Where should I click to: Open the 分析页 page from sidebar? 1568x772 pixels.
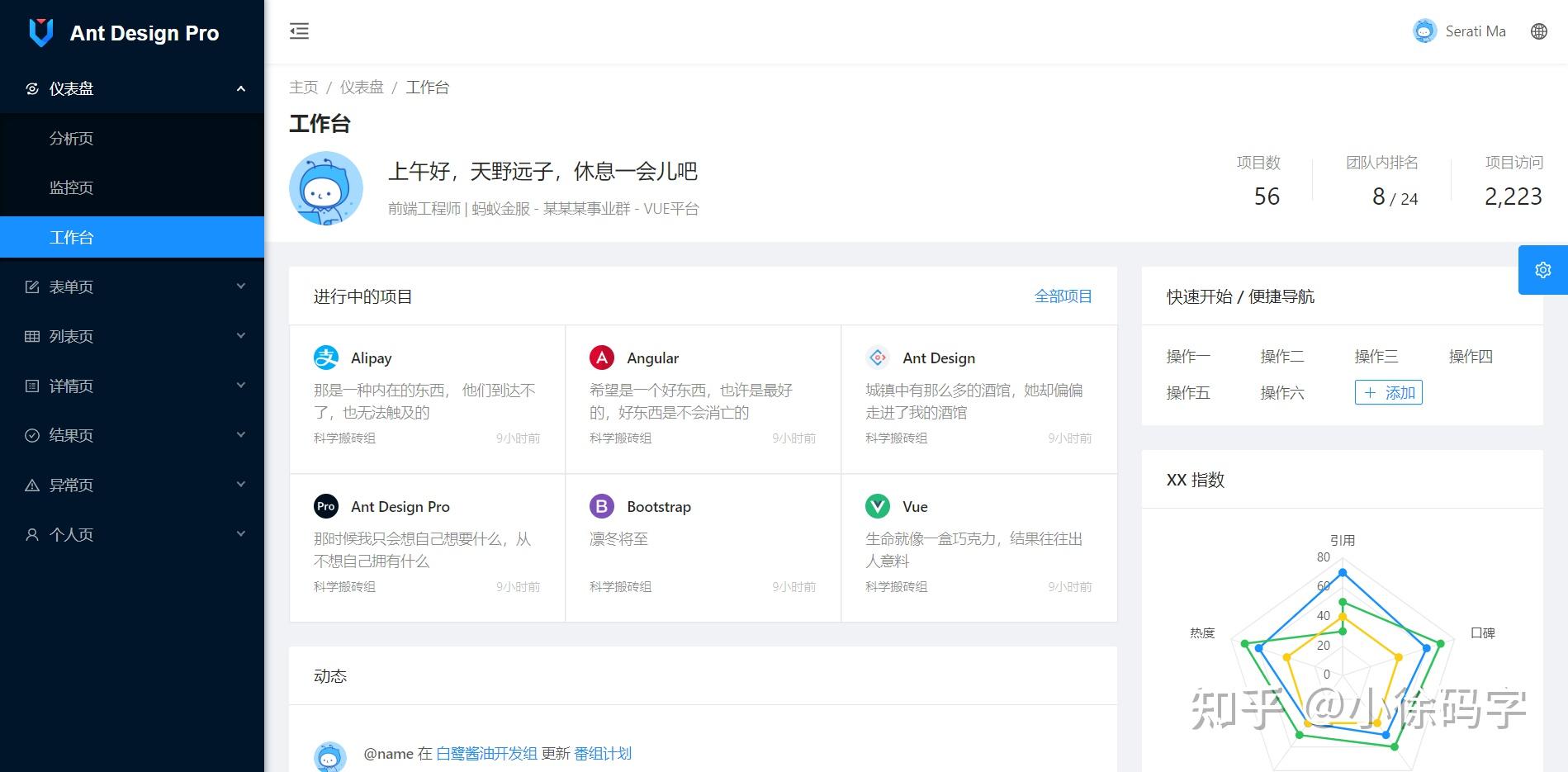point(71,138)
